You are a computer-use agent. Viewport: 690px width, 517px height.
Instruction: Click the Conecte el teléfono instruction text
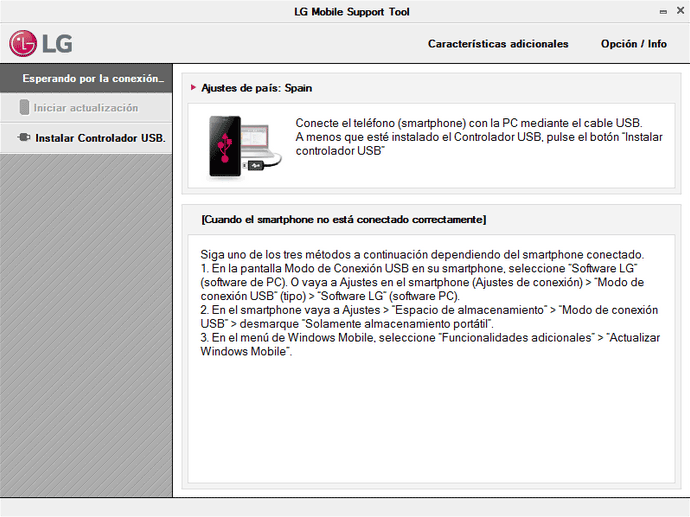[x=479, y=137]
